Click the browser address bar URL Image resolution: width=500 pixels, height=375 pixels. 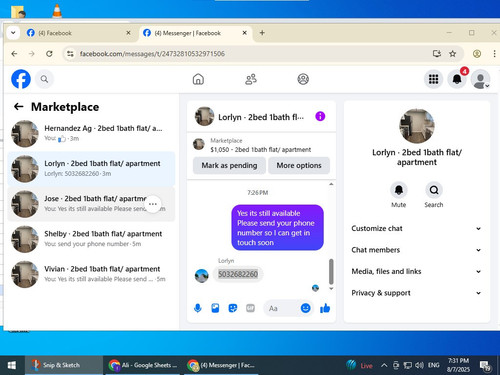152,54
